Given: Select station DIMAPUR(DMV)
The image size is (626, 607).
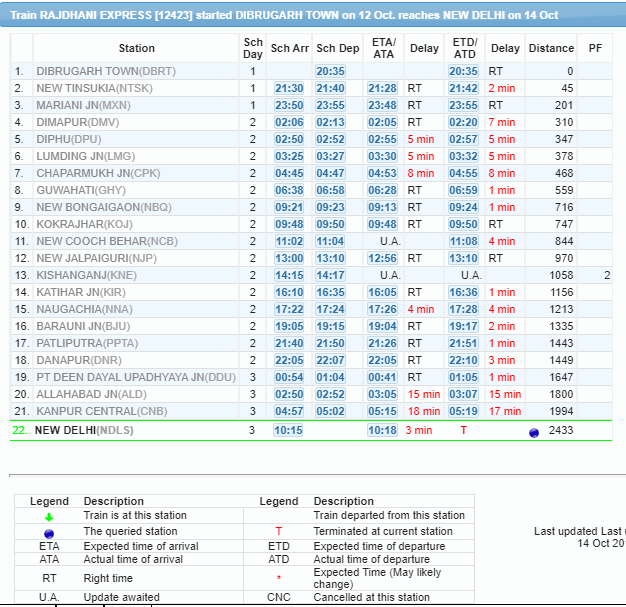Looking at the screenshot, I should [x=78, y=122].
